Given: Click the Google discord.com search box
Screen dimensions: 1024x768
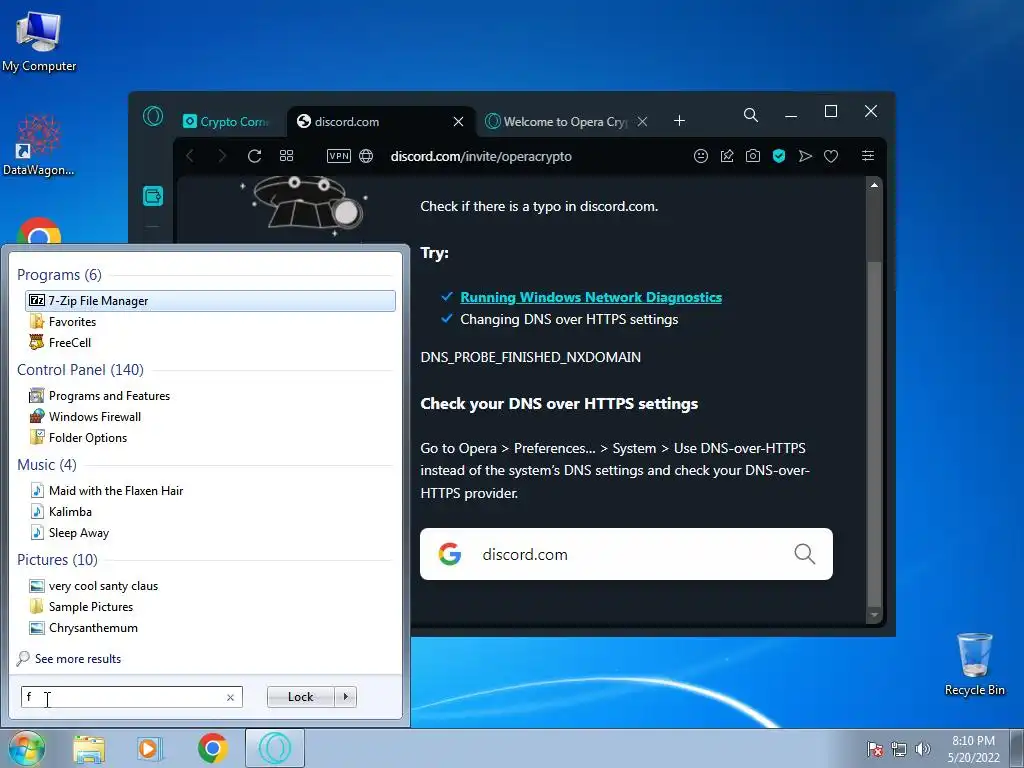Looking at the screenshot, I should pyautogui.click(x=626, y=554).
